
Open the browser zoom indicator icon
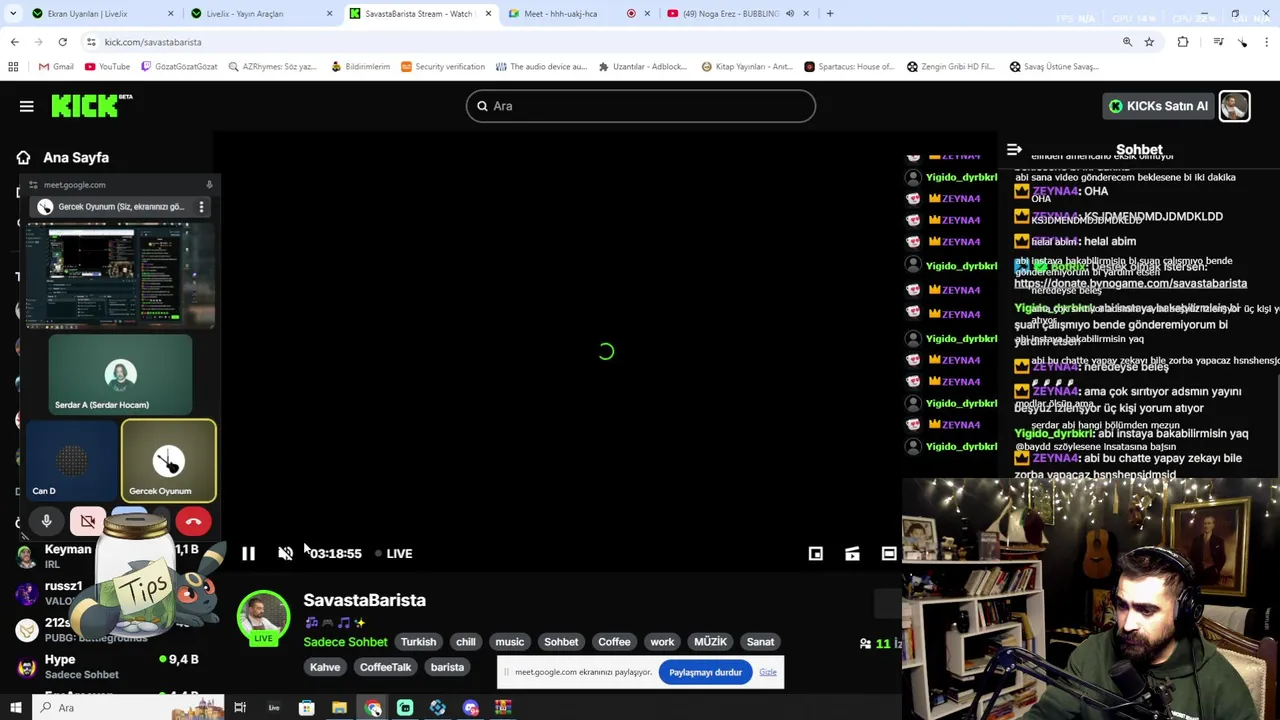[1127, 42]
